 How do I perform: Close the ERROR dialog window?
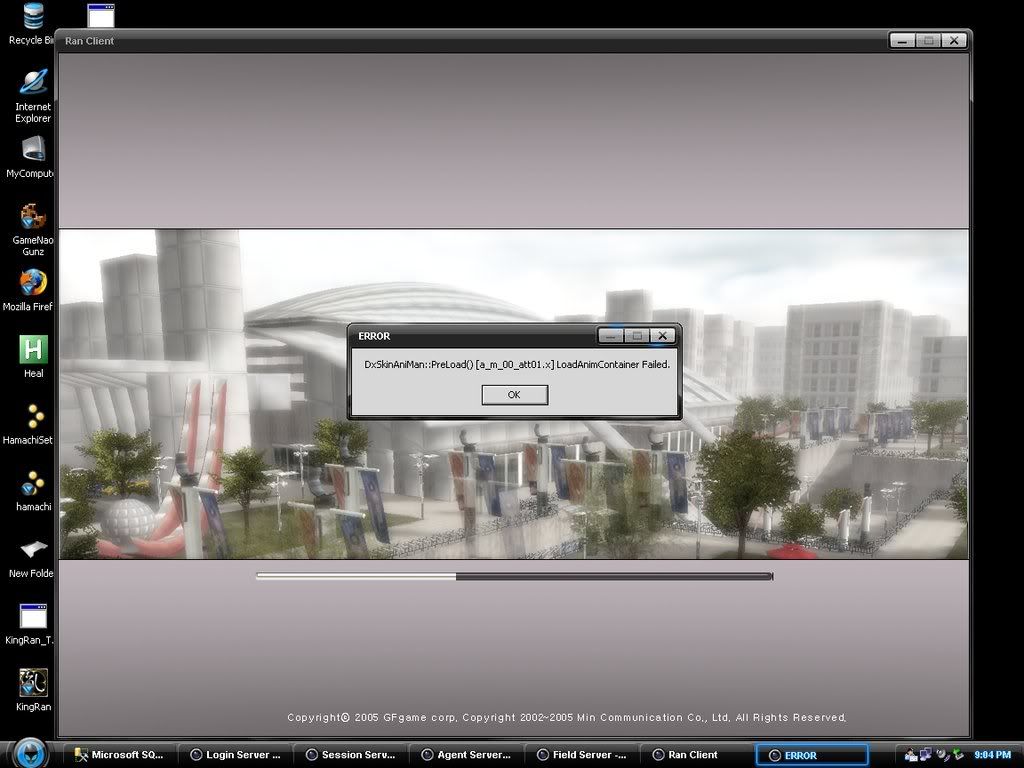point(662,336)
